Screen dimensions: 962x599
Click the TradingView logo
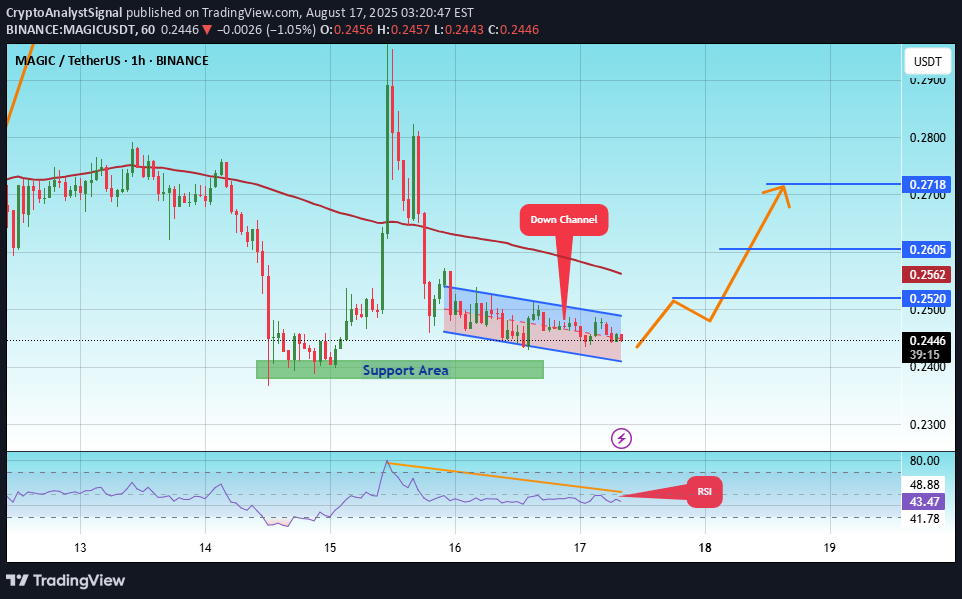point(66,581)
